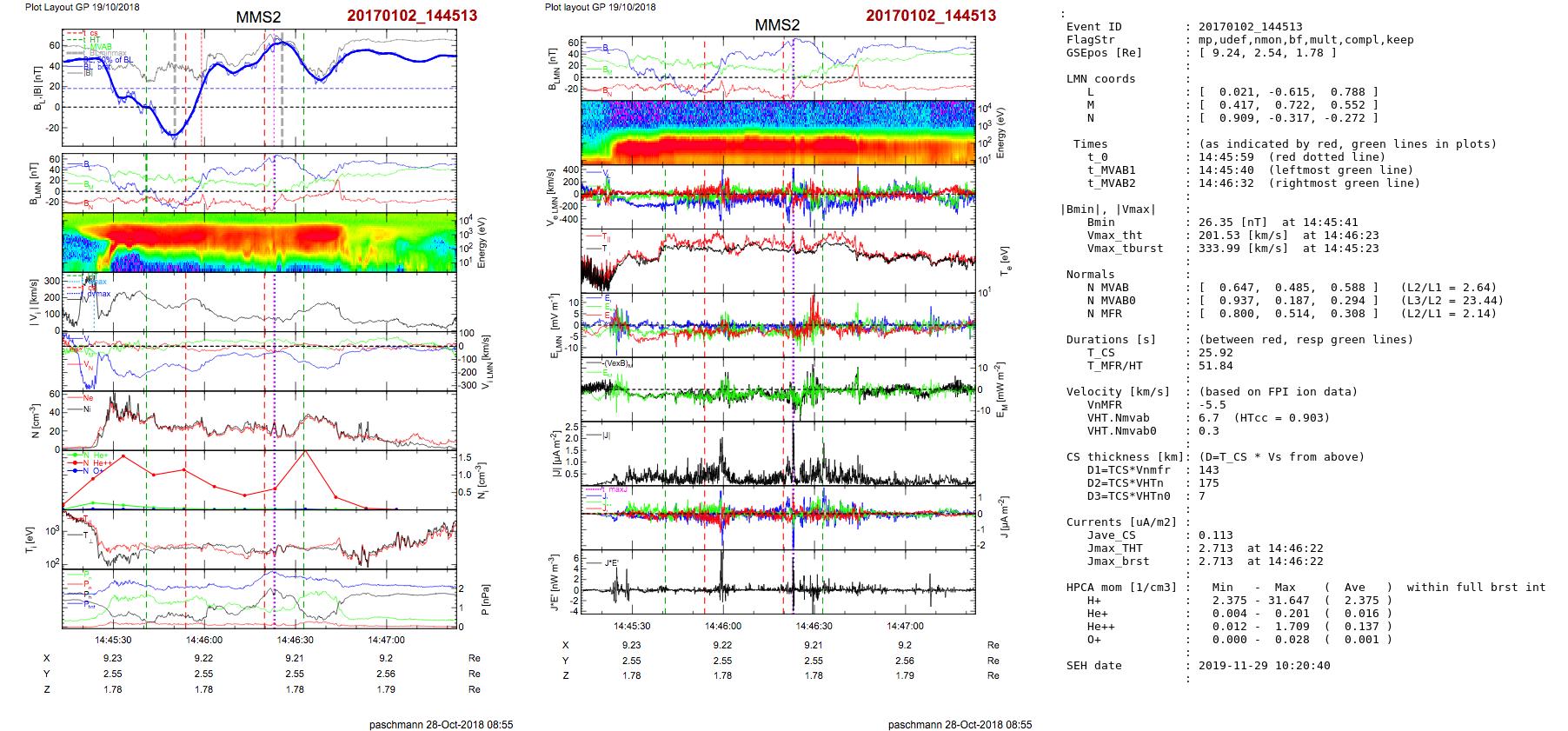This screenshot has height=731, width=1568.
Task: Select GSE position value '[ 9.24, 2.54, 1.78 ]'
Action: [x=1267, y=53]
